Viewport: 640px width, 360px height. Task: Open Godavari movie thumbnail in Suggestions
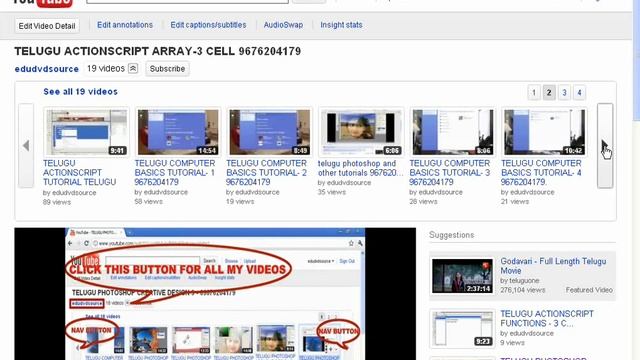click(462, 276)
